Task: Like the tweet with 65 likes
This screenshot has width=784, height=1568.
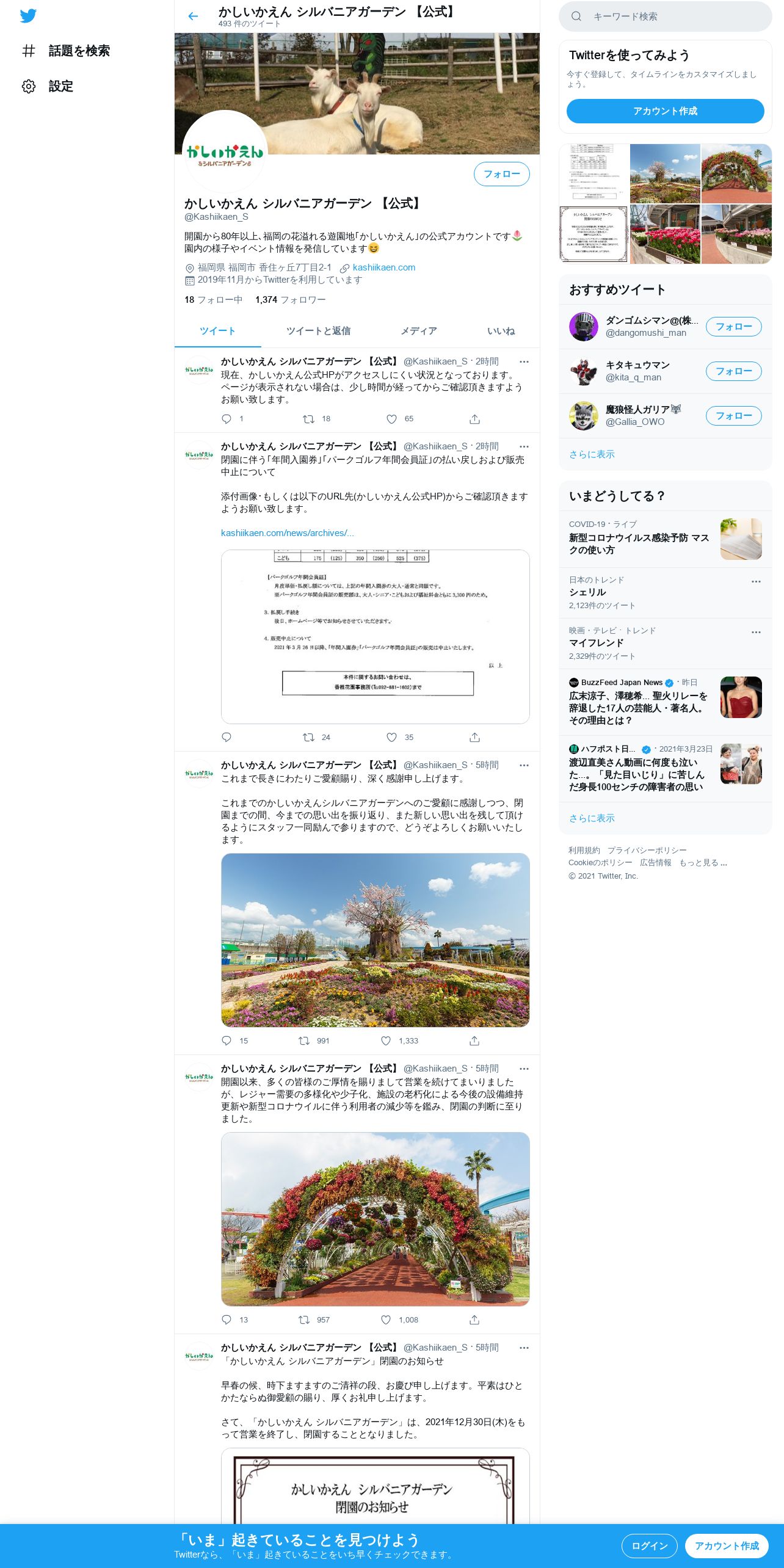Action: click(391, 419)
